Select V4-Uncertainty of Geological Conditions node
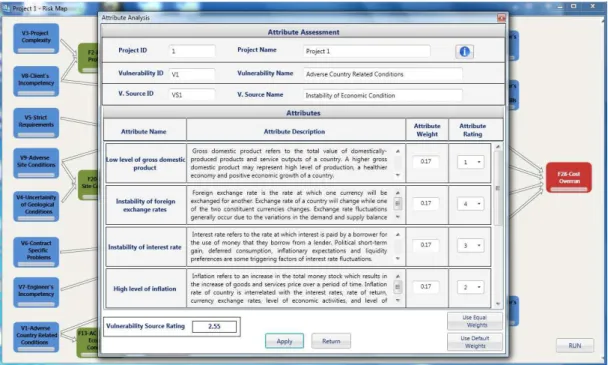The image size is (608, 365). (x=36, y=206)
